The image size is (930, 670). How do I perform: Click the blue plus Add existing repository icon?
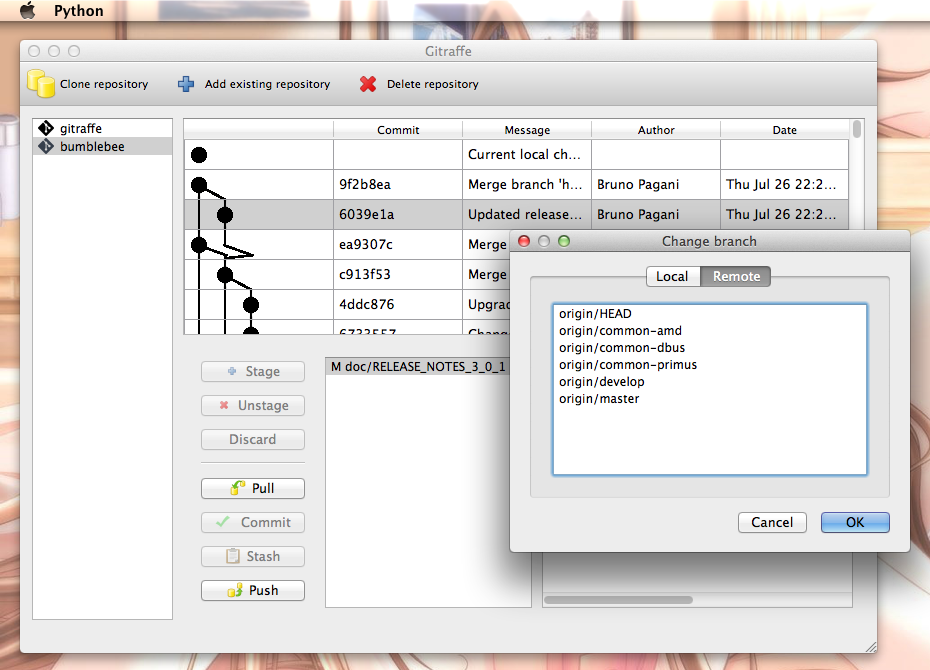186,84
